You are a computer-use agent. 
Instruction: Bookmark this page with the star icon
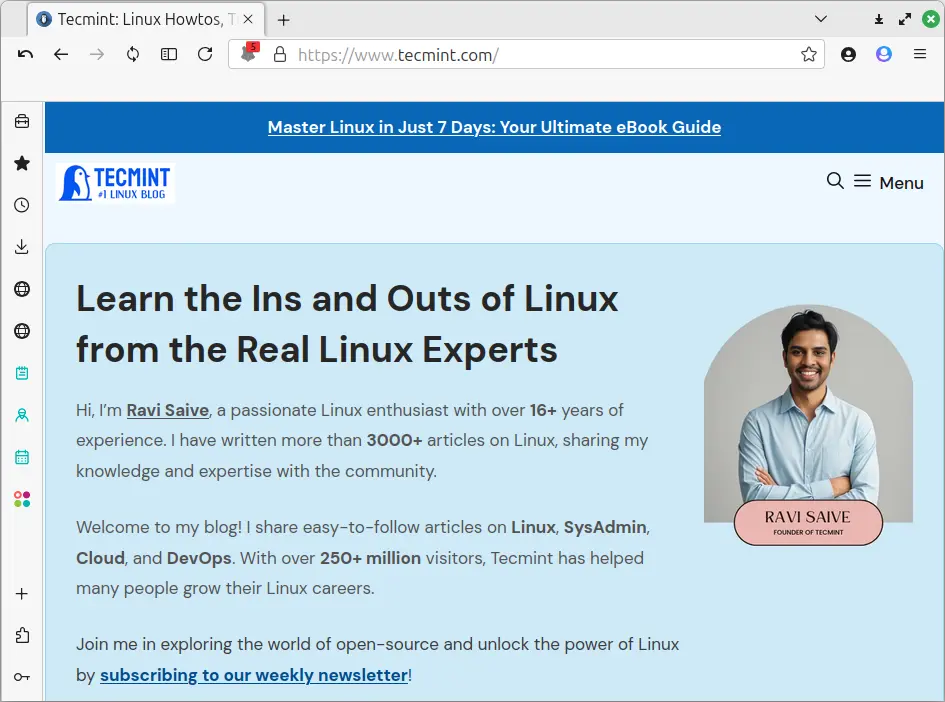(809, 55)
